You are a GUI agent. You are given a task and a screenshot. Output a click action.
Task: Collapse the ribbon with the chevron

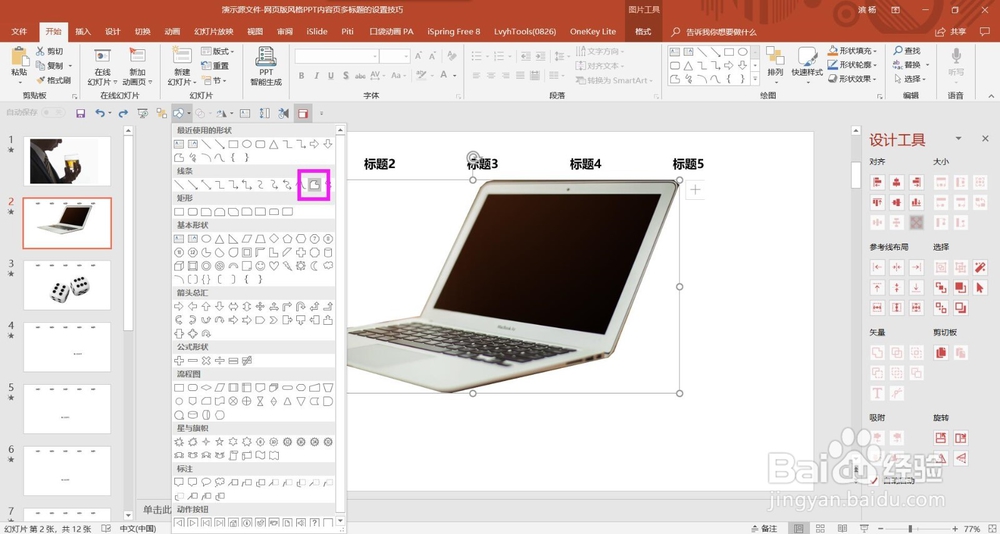click(x=990, y=96)
